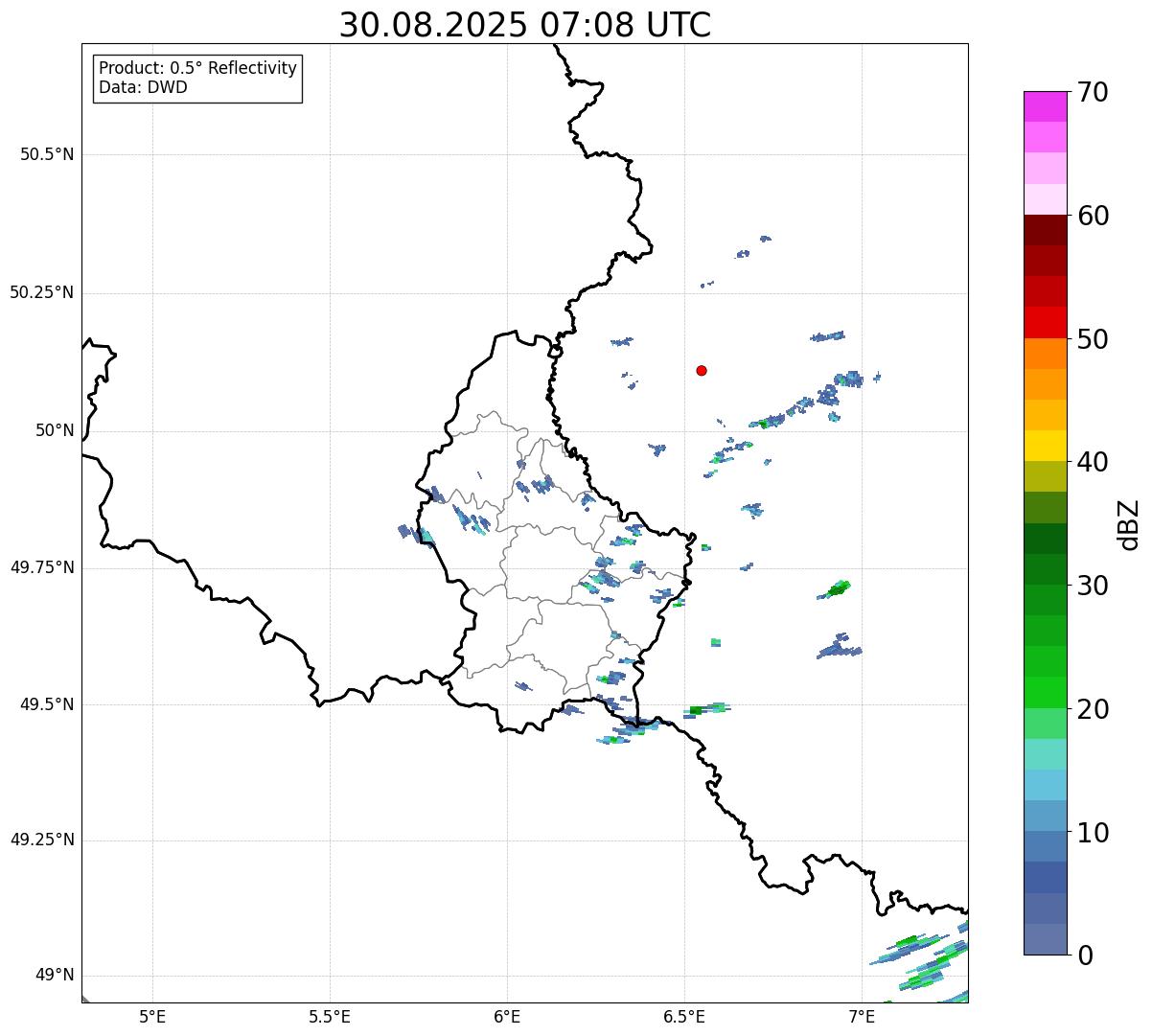Click the latitude label "50.25°N"
1152x1036 pixels.
[42, 292]
